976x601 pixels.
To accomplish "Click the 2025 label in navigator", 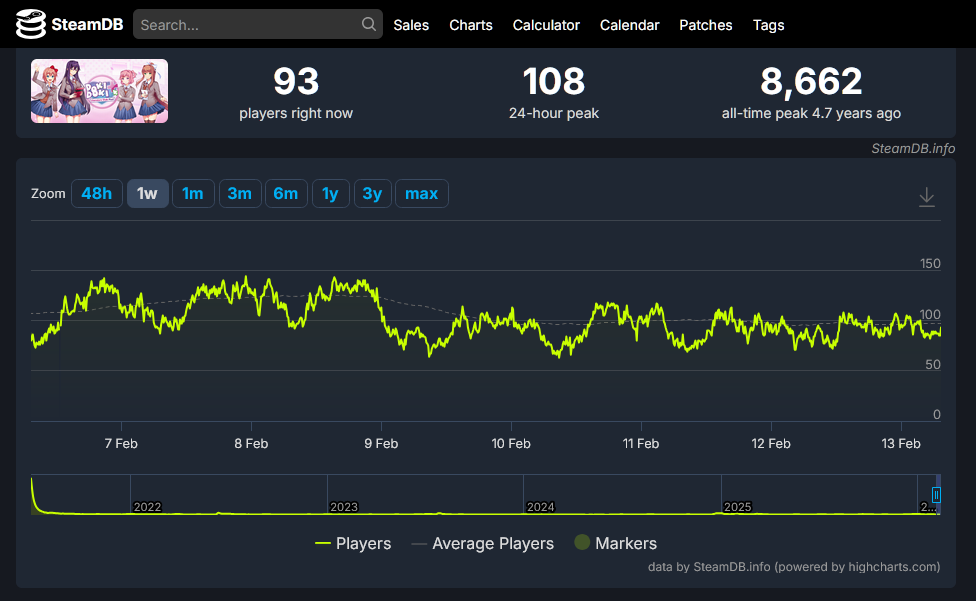I will click(x=738, y=507).
